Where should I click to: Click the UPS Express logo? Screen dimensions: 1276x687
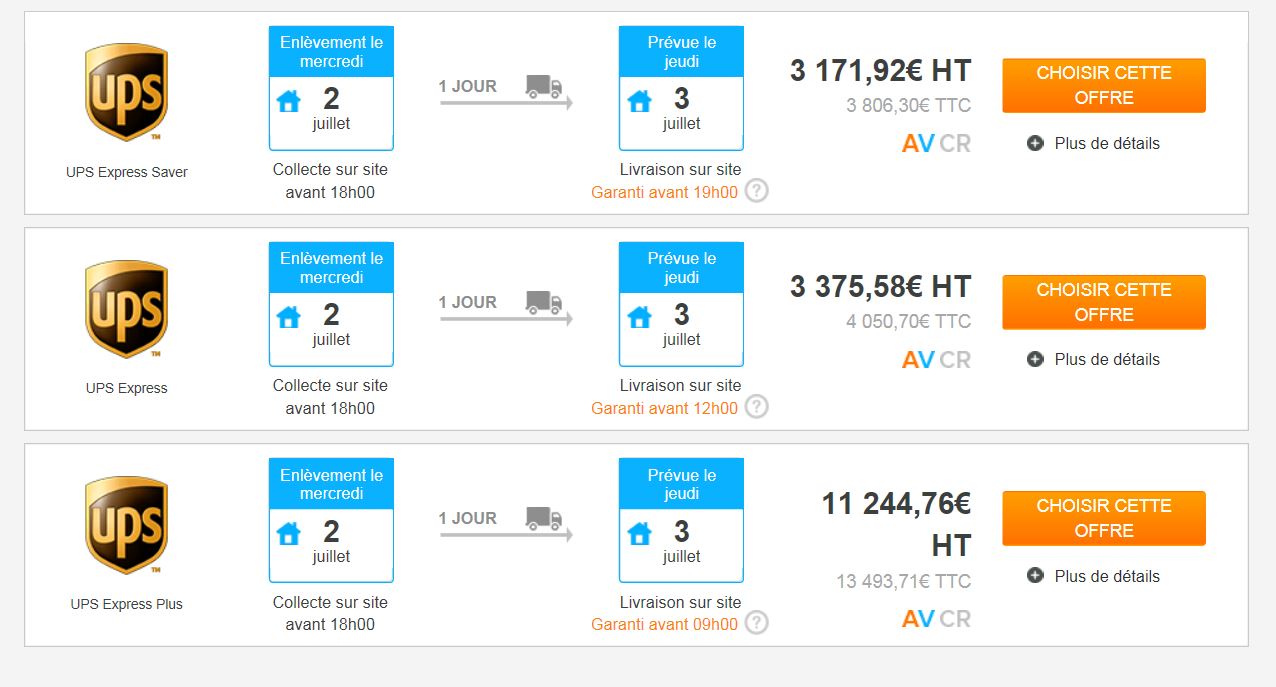126,309
